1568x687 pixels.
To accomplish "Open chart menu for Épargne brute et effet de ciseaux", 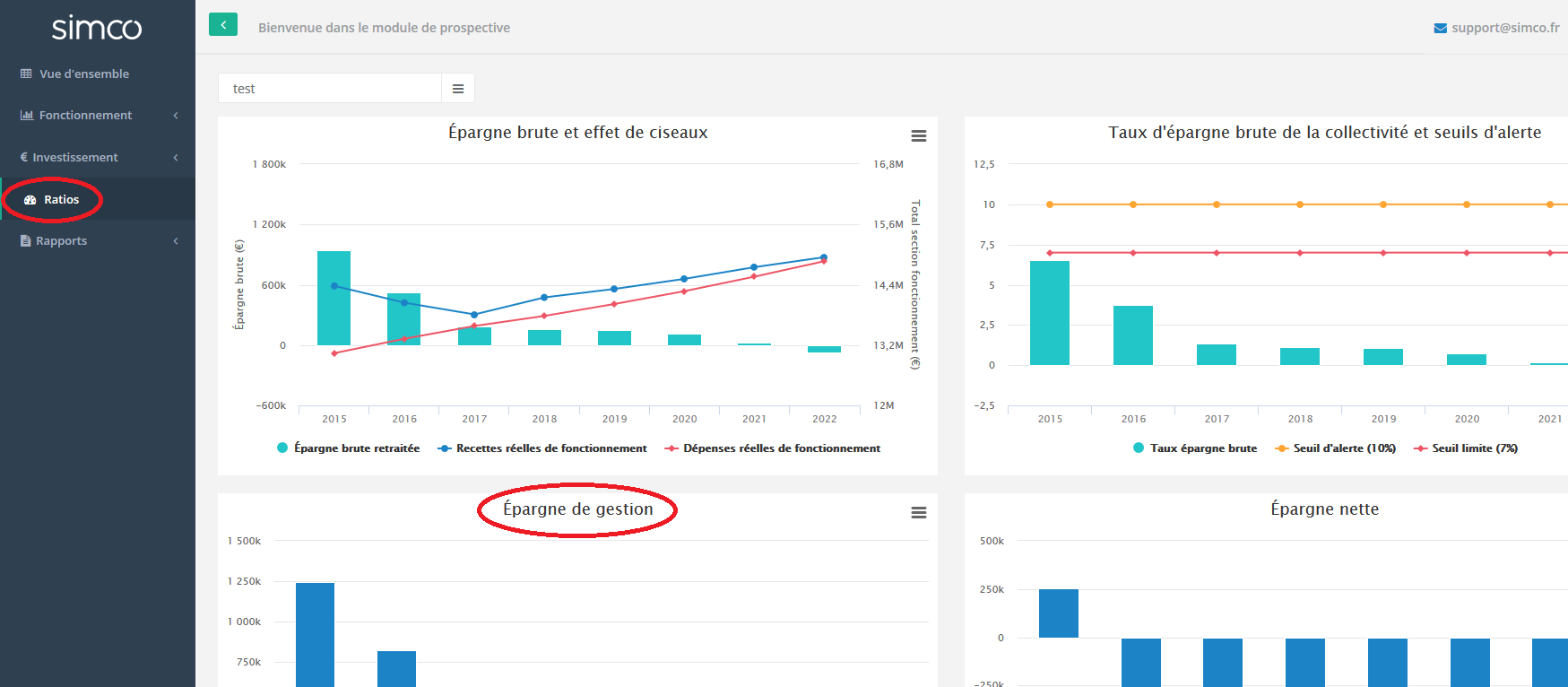I will pos(918,136).
